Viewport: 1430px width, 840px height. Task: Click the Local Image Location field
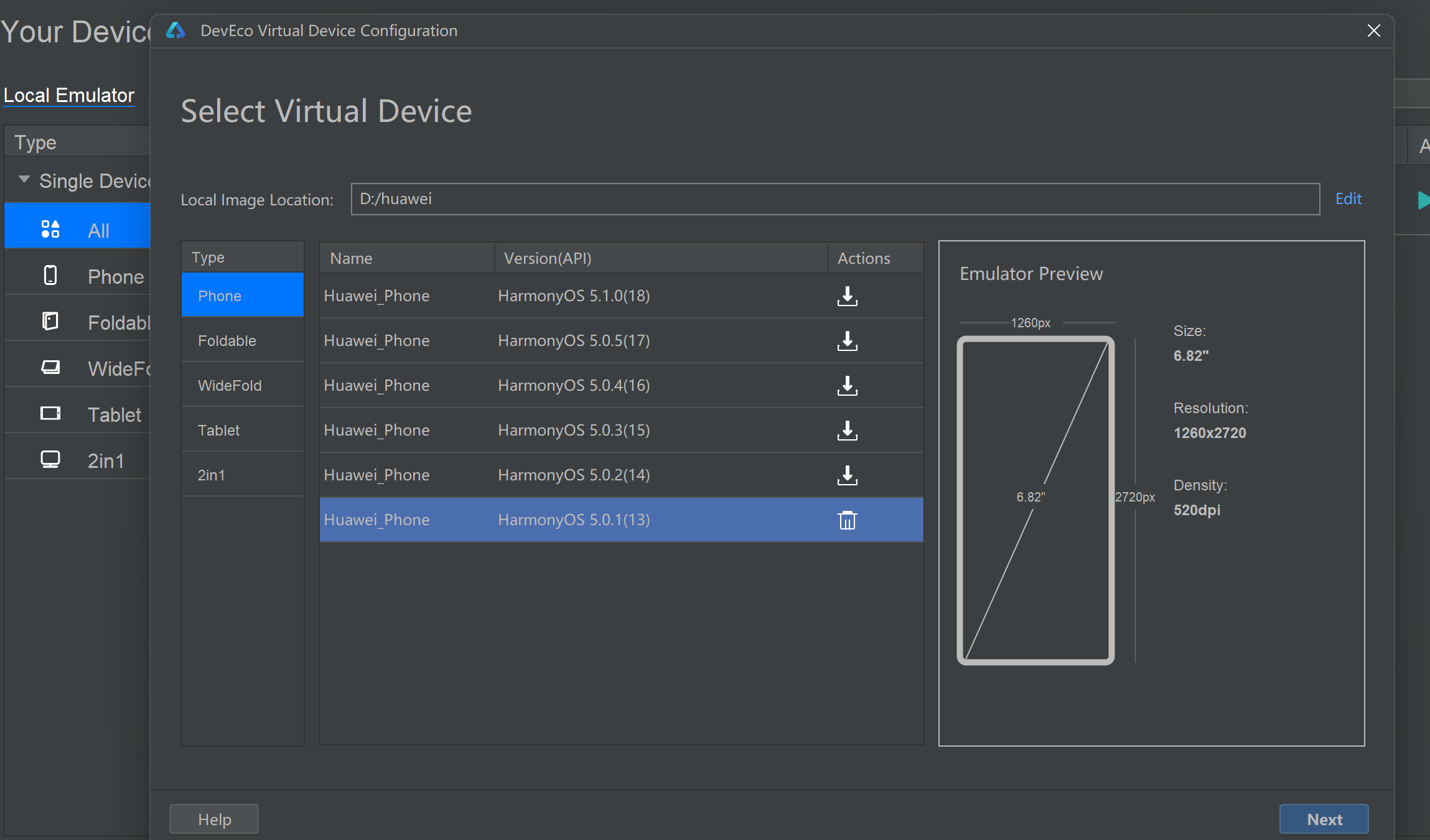[x=834, y=199]
